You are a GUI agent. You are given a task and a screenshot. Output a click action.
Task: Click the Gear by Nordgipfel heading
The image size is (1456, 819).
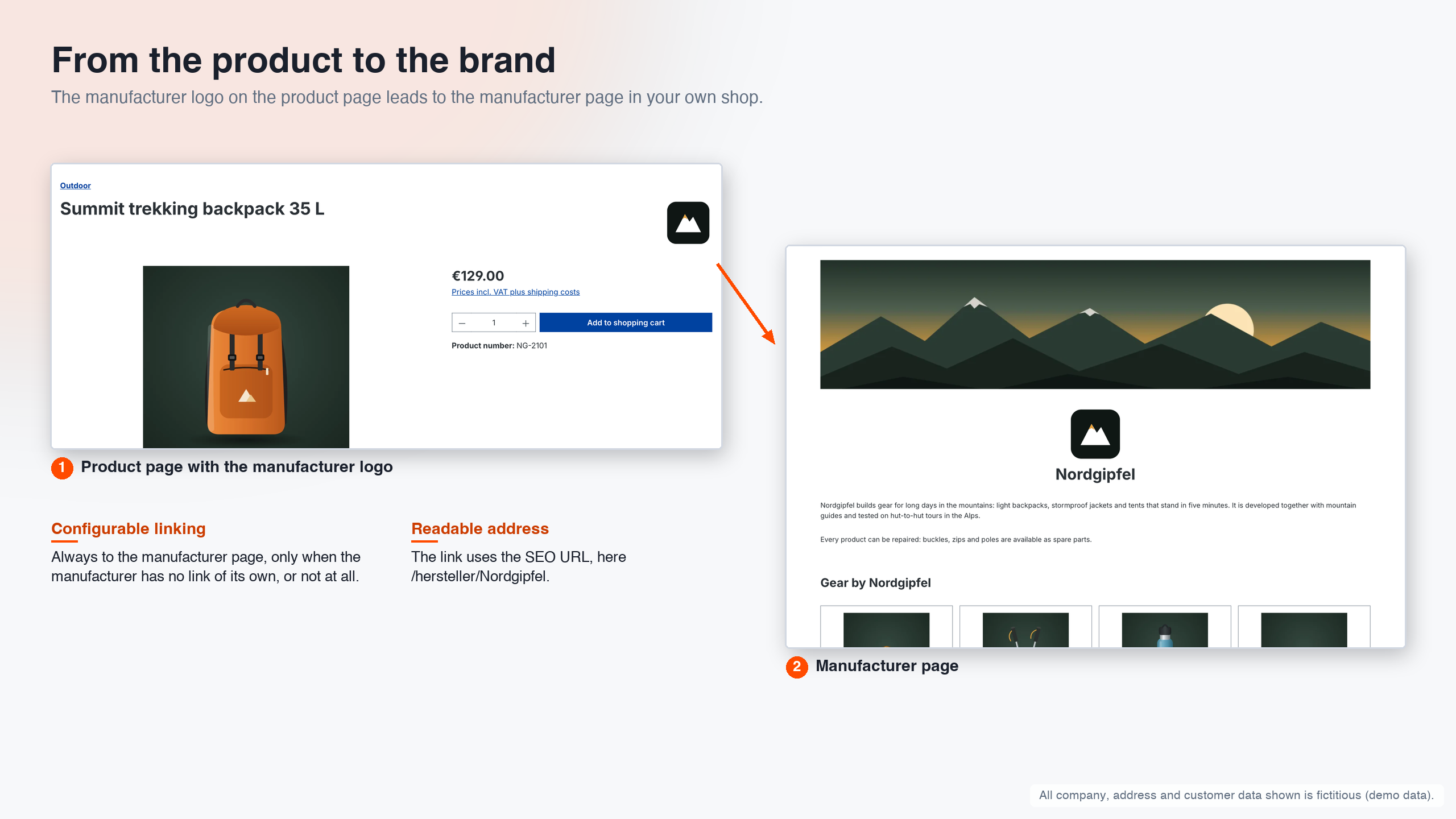pyautogui.click(x=875, y=582)
